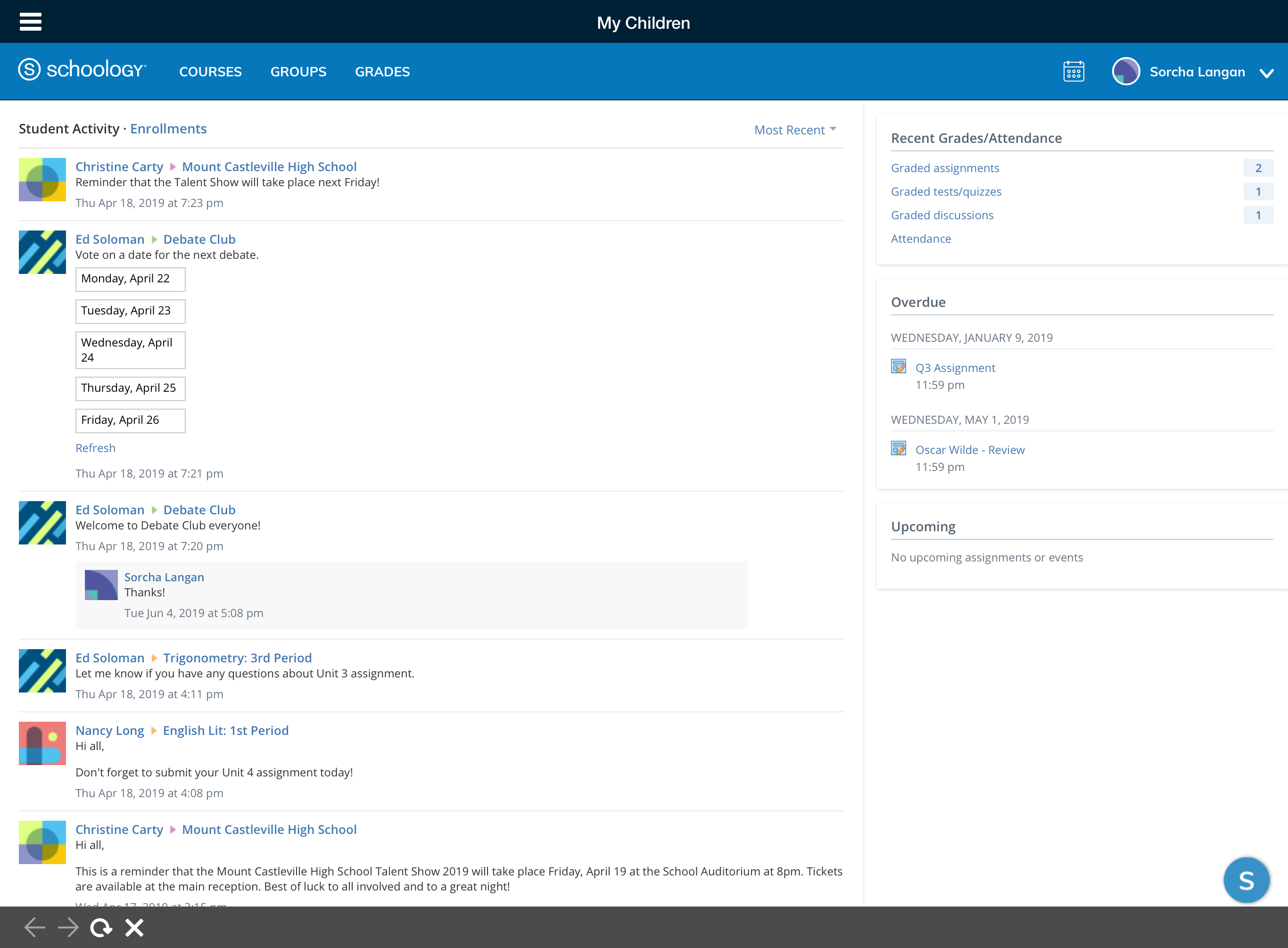Open the floating Schoology S help button

pyautogui.click(x=1246, y=879)
